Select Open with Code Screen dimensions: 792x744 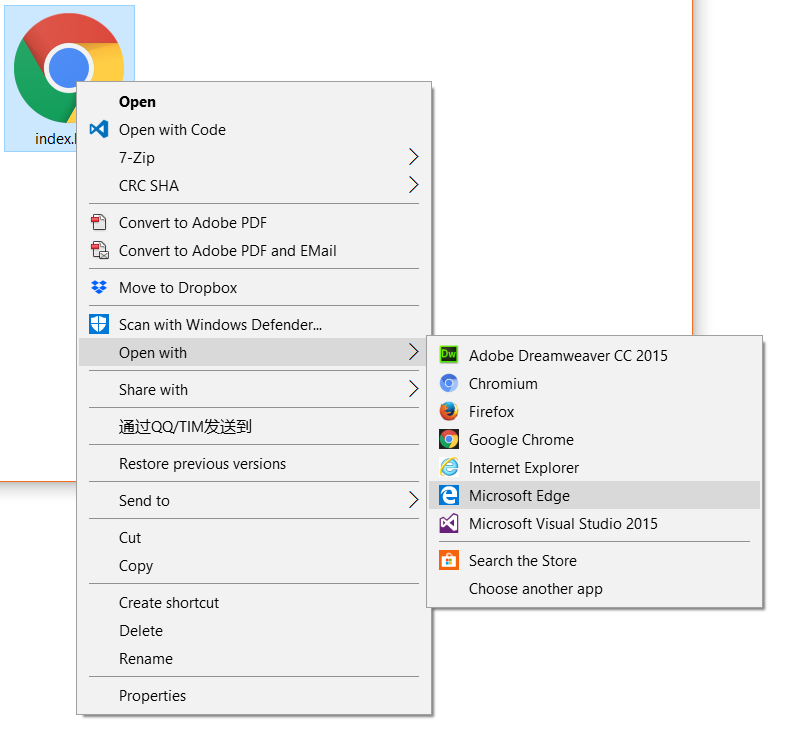pos(254,130)
